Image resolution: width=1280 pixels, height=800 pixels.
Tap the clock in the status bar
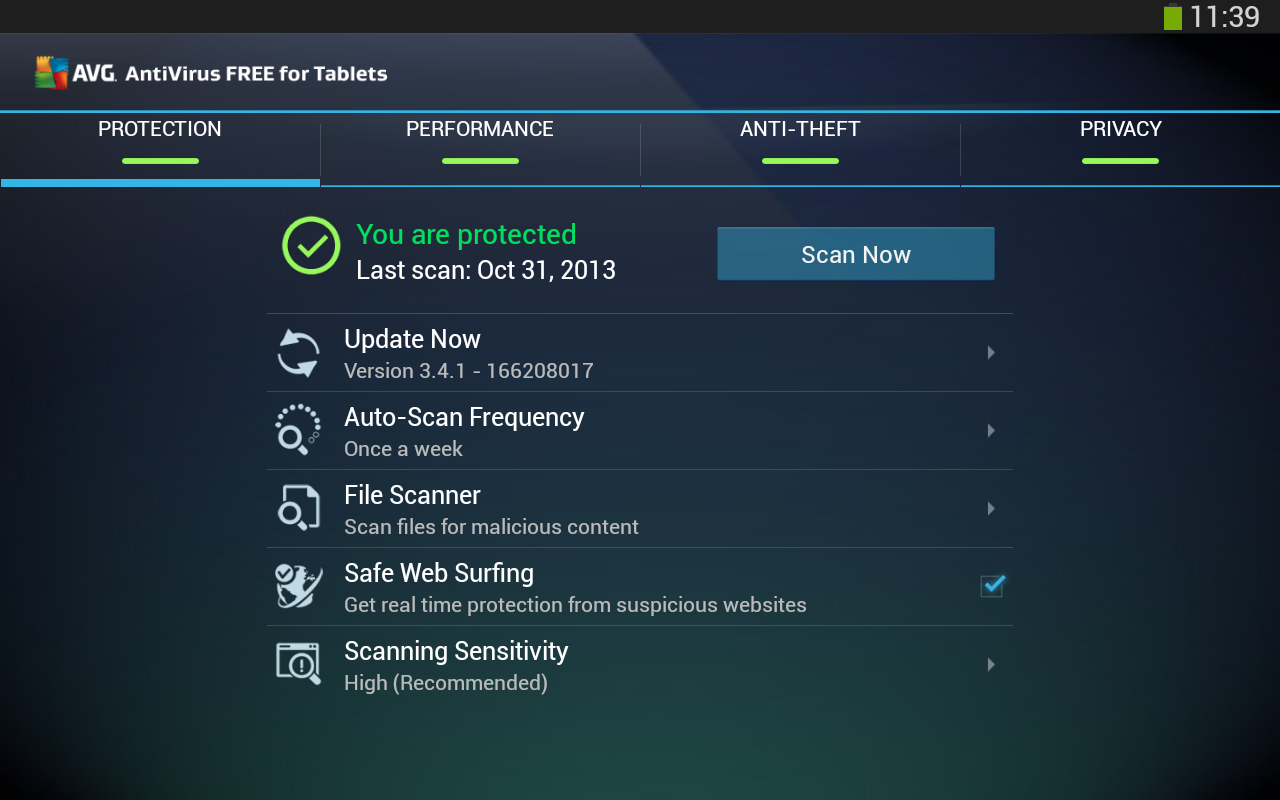(x=1225, y=17)
